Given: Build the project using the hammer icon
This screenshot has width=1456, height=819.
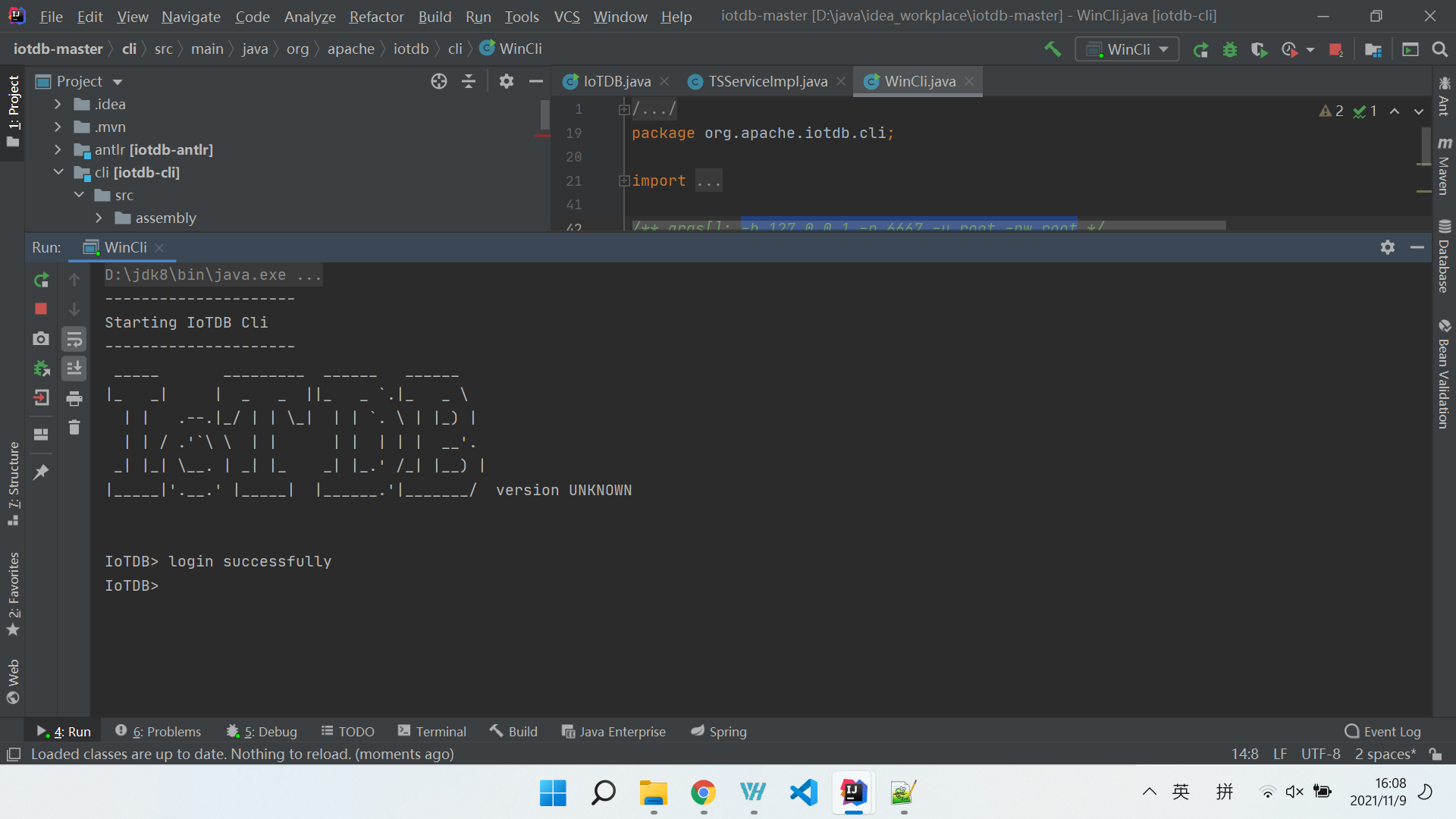Looking at the screenshot, I should 1052,49.
